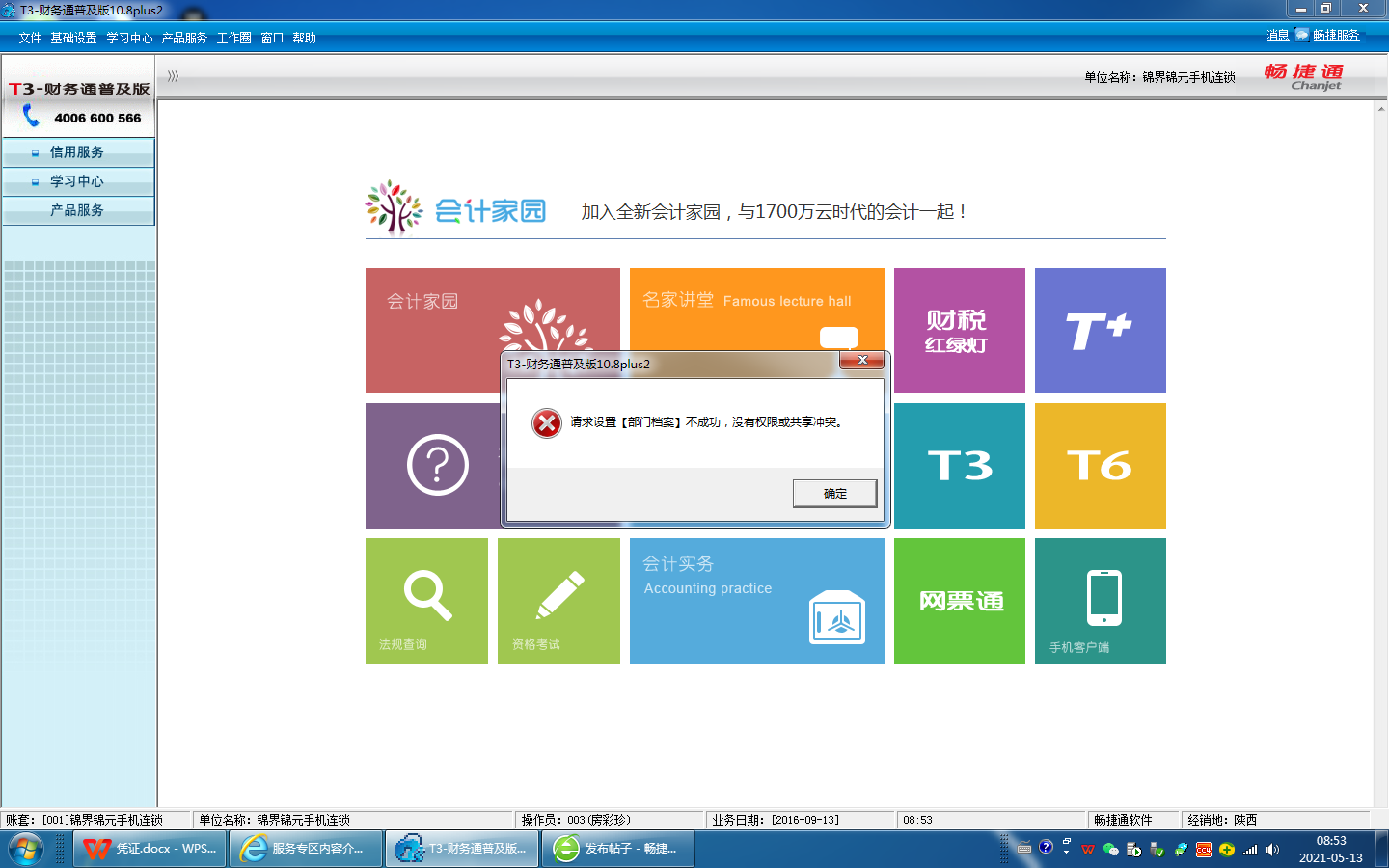Select 产品服务 in the sidebar

tap(78, 210)
